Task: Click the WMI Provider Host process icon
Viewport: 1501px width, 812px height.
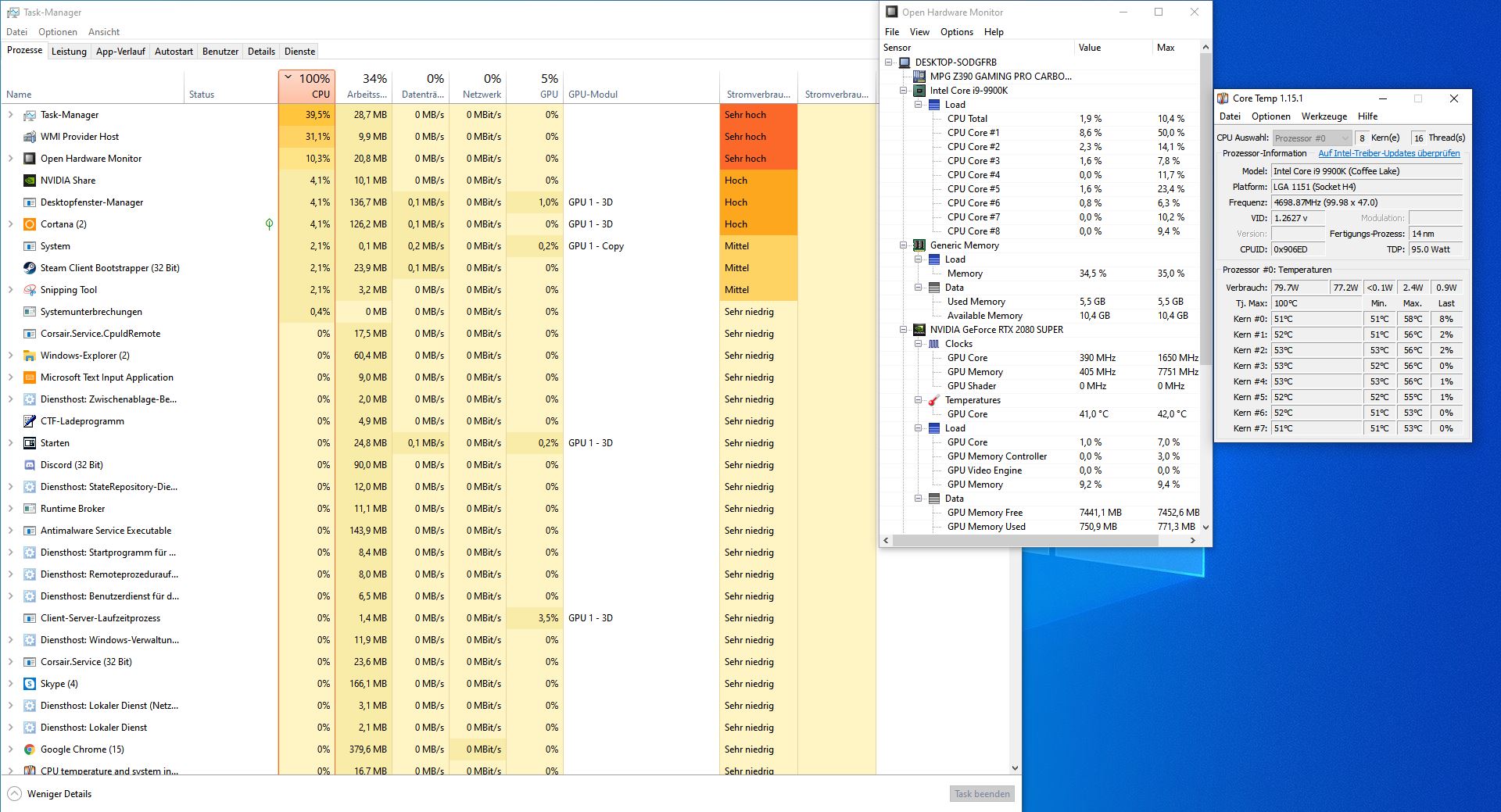Action: 30,137
